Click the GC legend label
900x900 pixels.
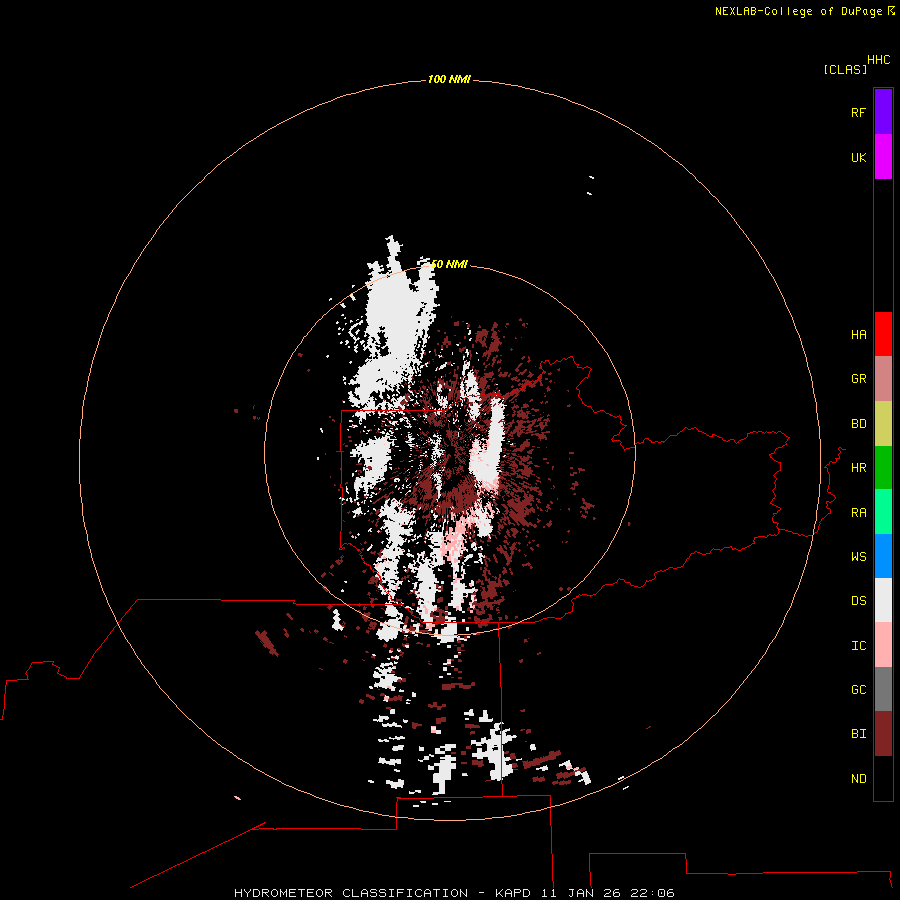pos(858,690)
